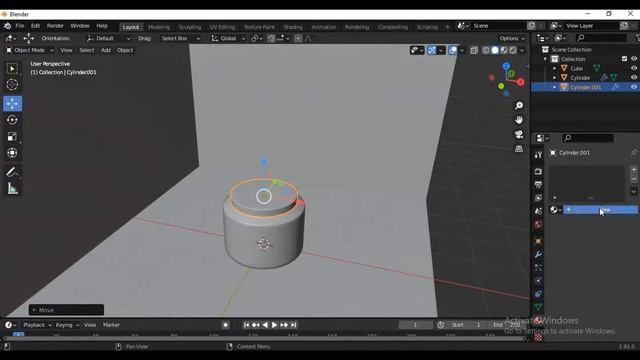Open the Object Data properties tab
This screenshot has height=360, width=640.
[538, 307]
